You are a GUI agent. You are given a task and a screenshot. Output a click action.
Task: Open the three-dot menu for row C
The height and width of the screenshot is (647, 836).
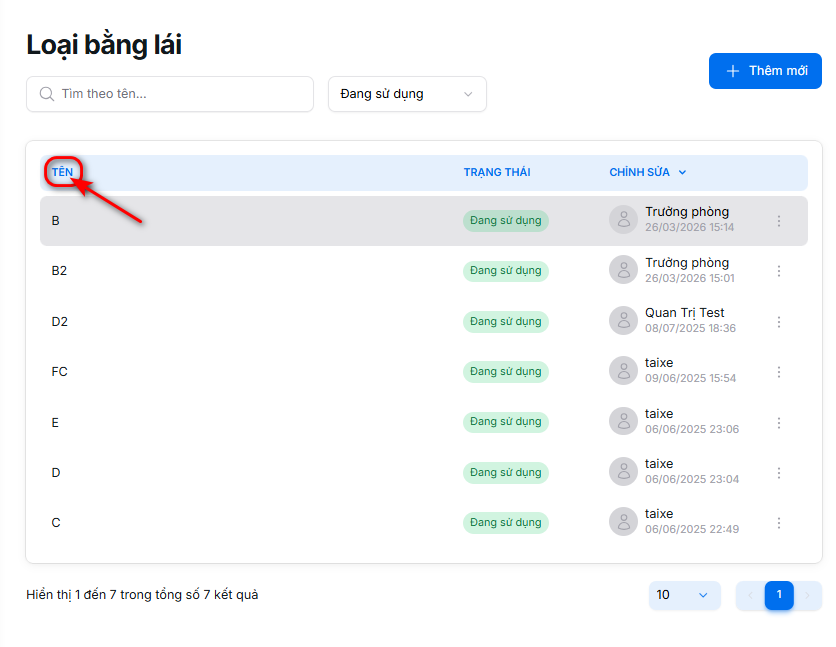point(779,523)
